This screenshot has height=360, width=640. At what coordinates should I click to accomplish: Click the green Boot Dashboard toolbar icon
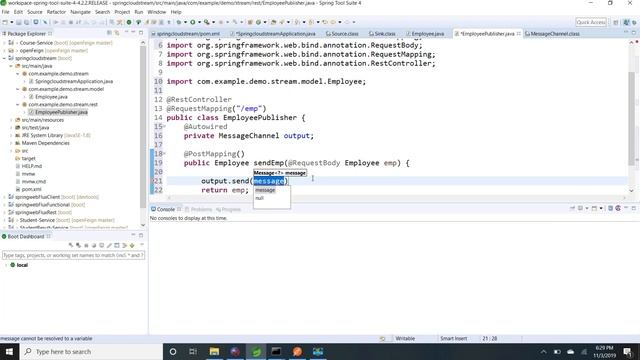pyautogui.click(x=129, y=22)
